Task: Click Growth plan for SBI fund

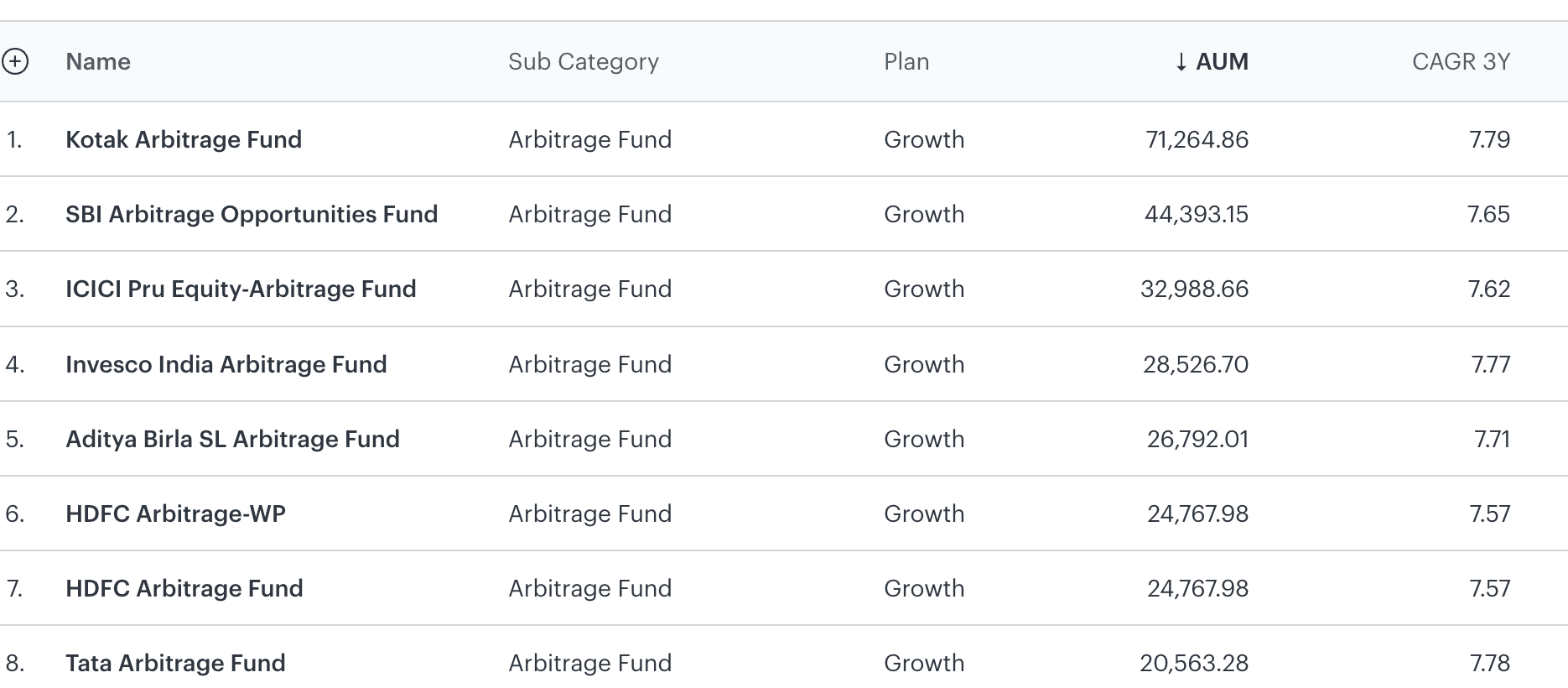Action: 924,214
